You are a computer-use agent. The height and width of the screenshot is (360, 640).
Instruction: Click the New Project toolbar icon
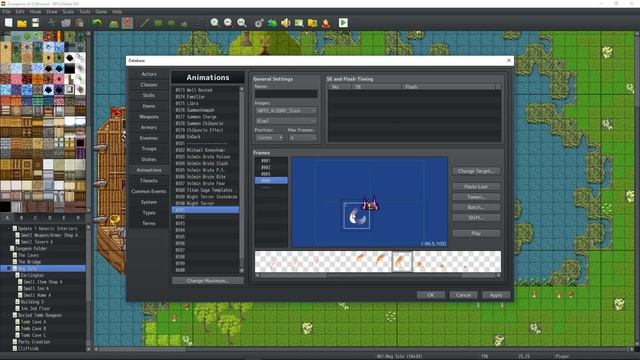pyautogui.click(x=9, y=23)
